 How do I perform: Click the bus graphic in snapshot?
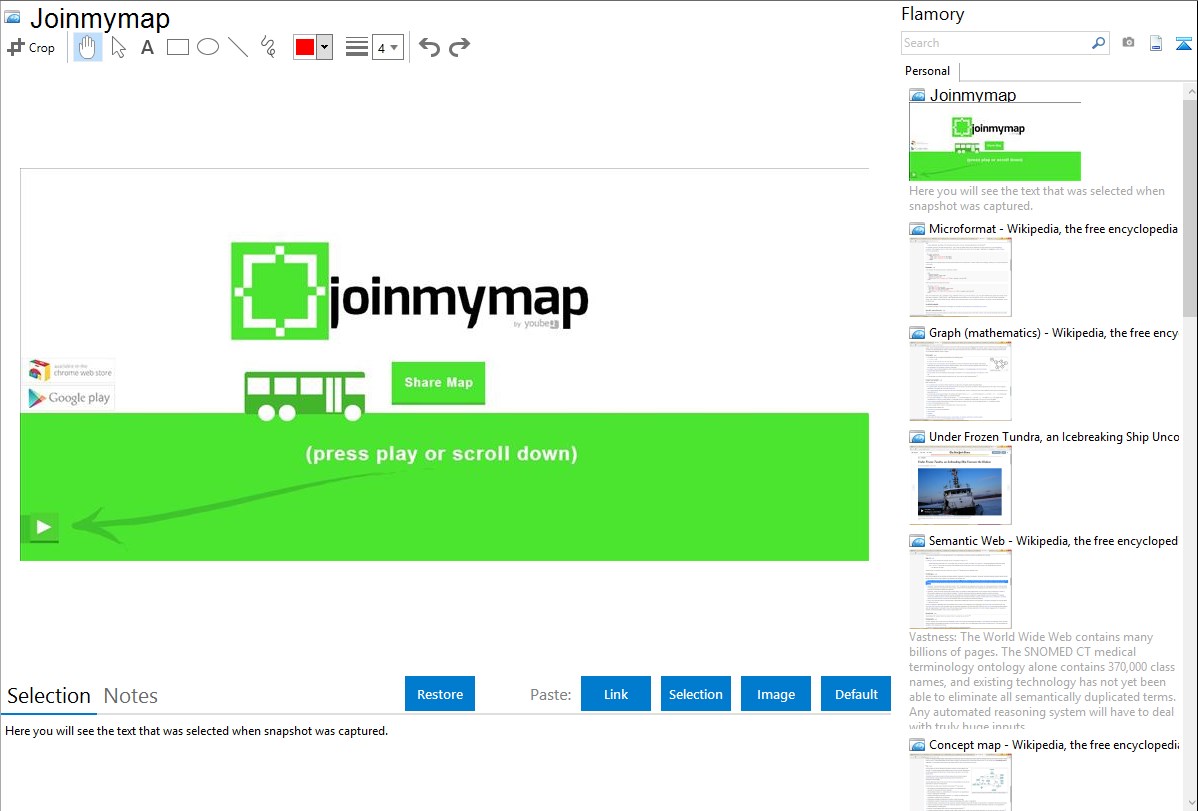point(304,396)
